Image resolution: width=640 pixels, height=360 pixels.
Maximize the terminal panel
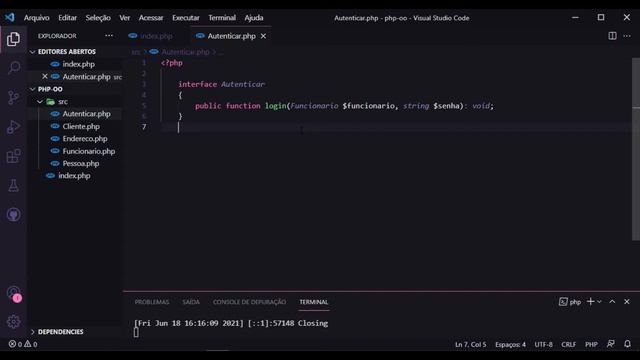tap(612, 302)
